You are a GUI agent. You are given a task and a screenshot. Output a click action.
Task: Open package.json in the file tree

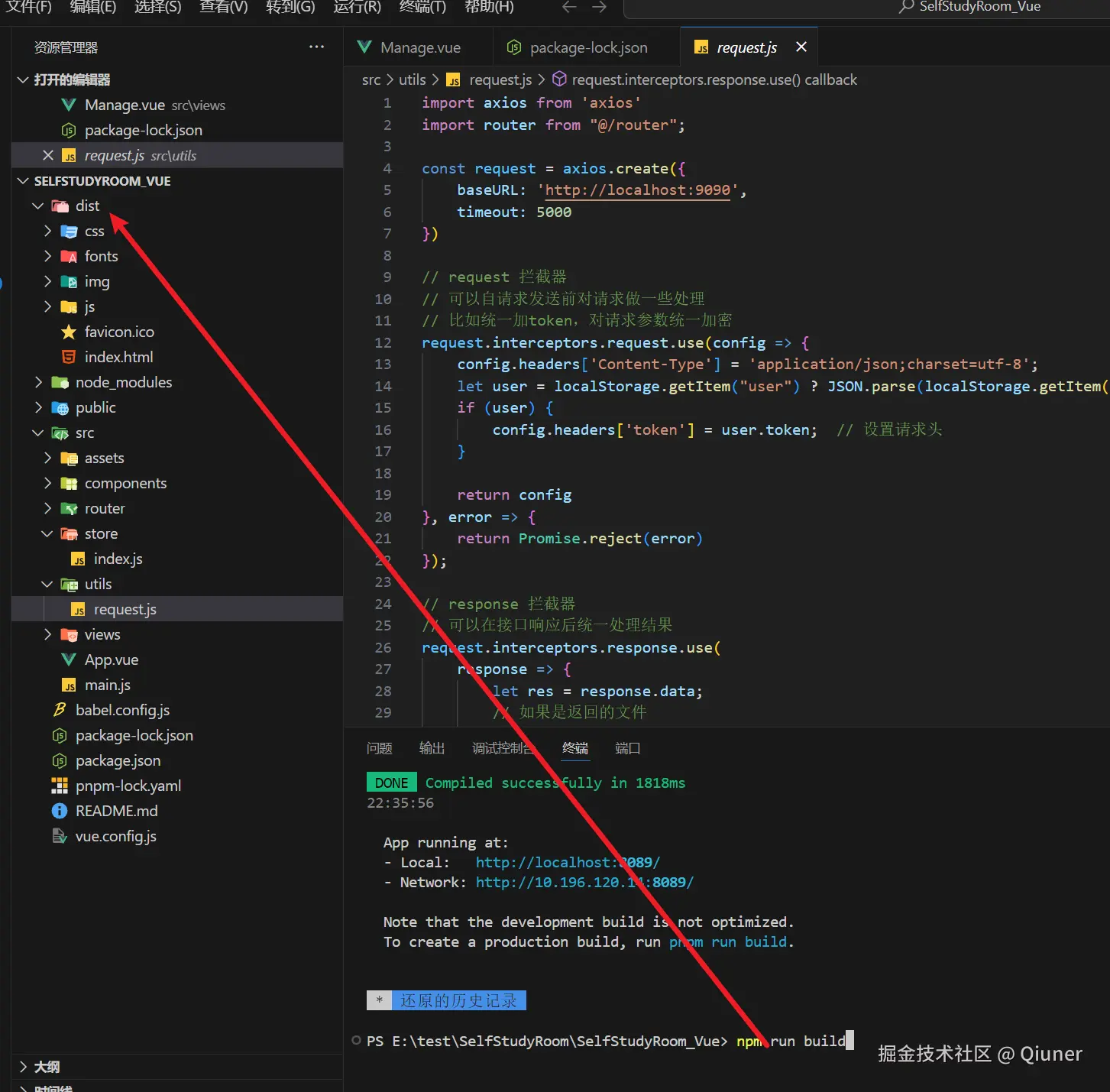(118, 760)
